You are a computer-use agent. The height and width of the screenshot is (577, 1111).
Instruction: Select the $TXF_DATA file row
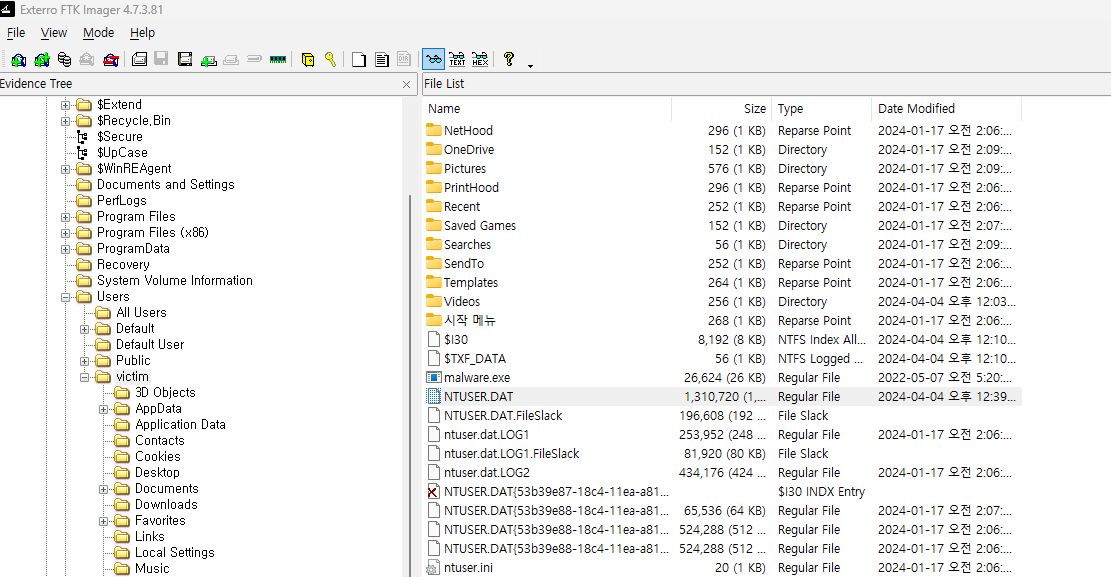pos(722,359)
